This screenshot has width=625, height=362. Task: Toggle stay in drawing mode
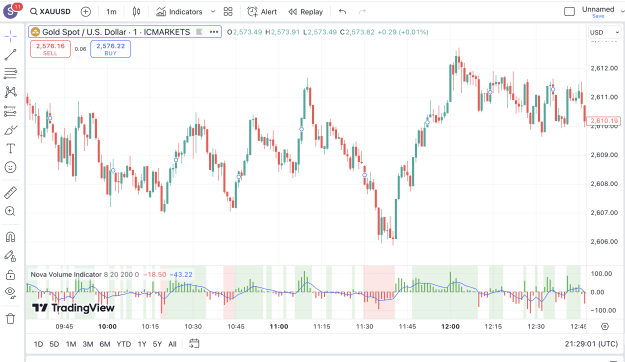point(11,256)
